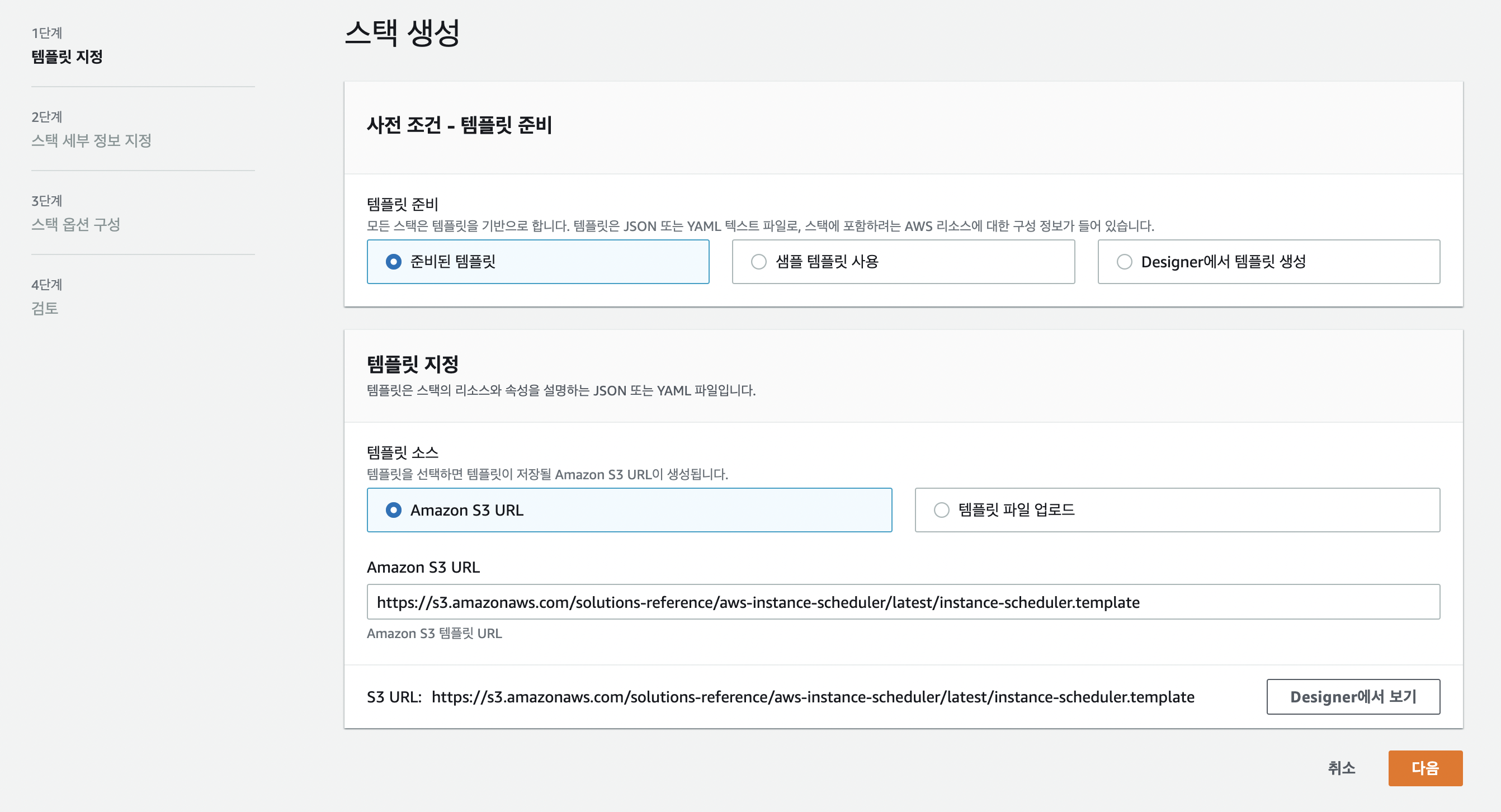
Task: Choose 샘플 템플릿 사용 radio option
Action: pos(759,262)
